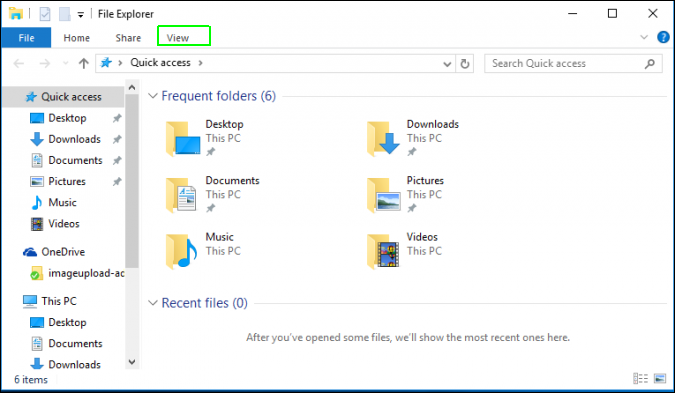Select Videos in the navigation pane
Screen dimensions: 675x393
point(63,223)
